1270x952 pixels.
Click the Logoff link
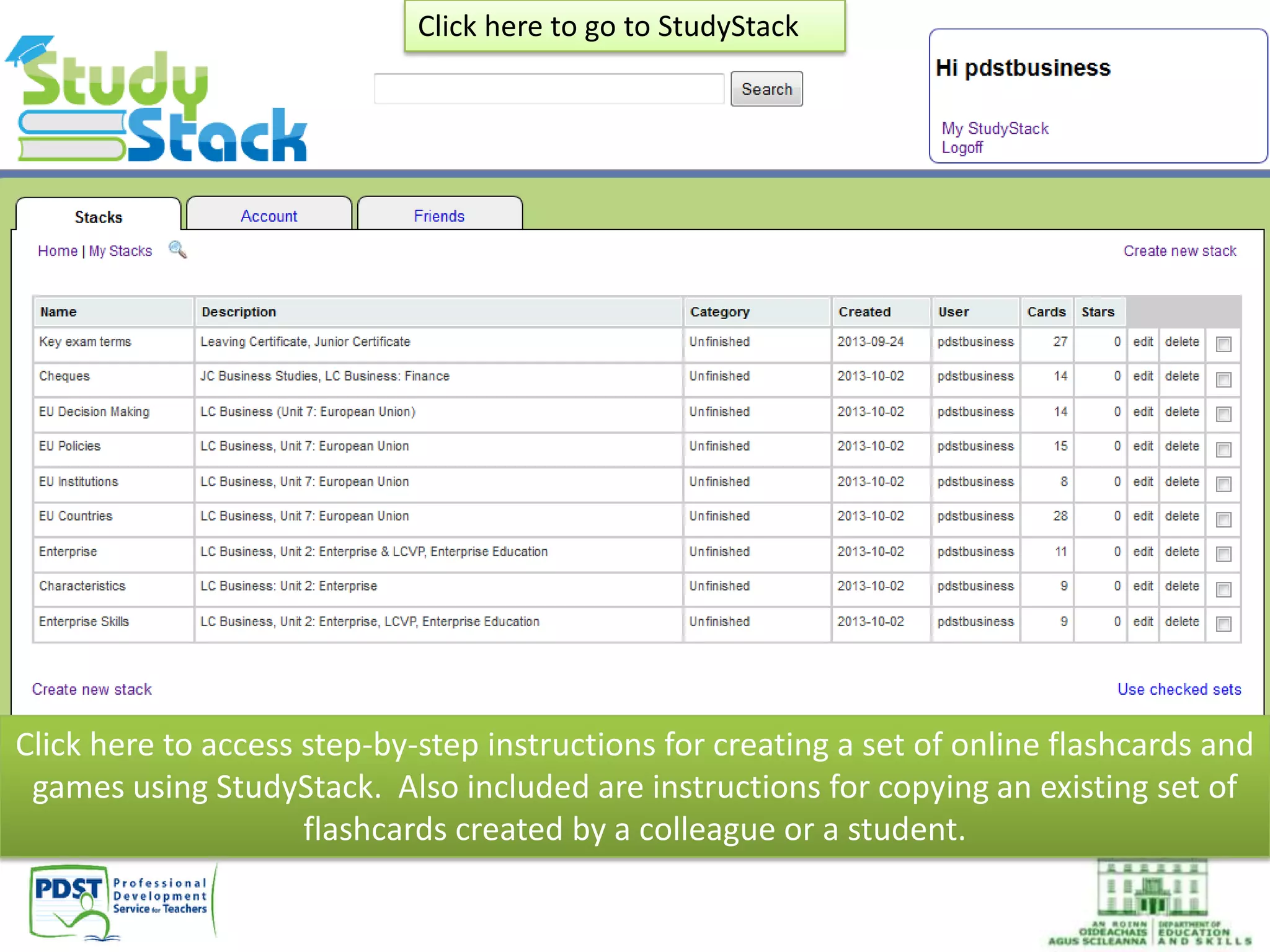pos(962,148)
